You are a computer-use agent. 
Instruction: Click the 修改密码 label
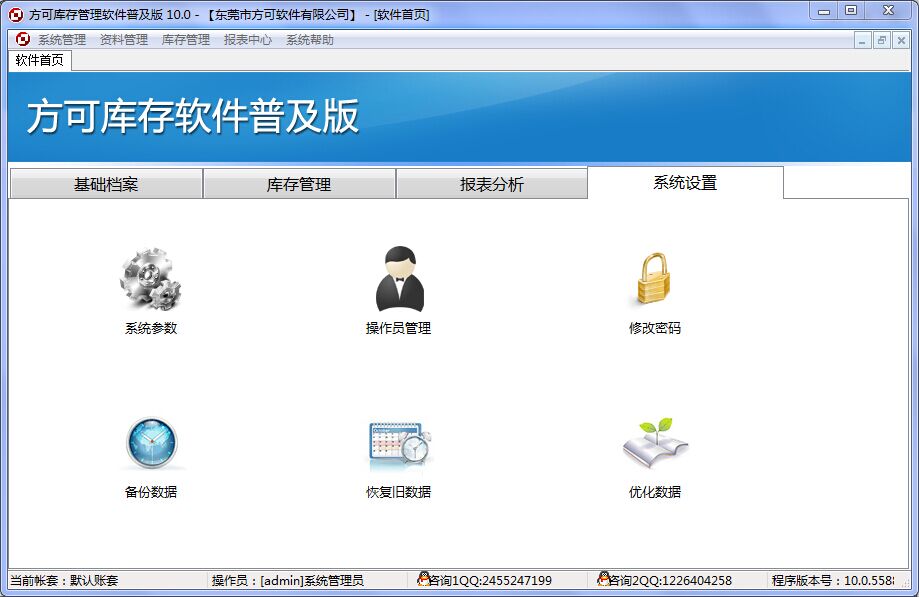tap(655, 328)
